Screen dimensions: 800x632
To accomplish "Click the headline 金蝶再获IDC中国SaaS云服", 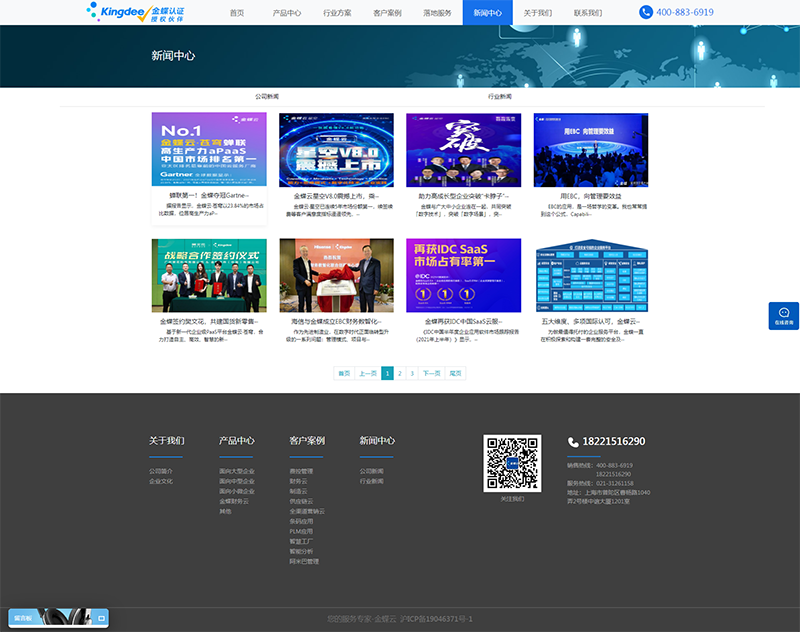I will tap(464, 321).
